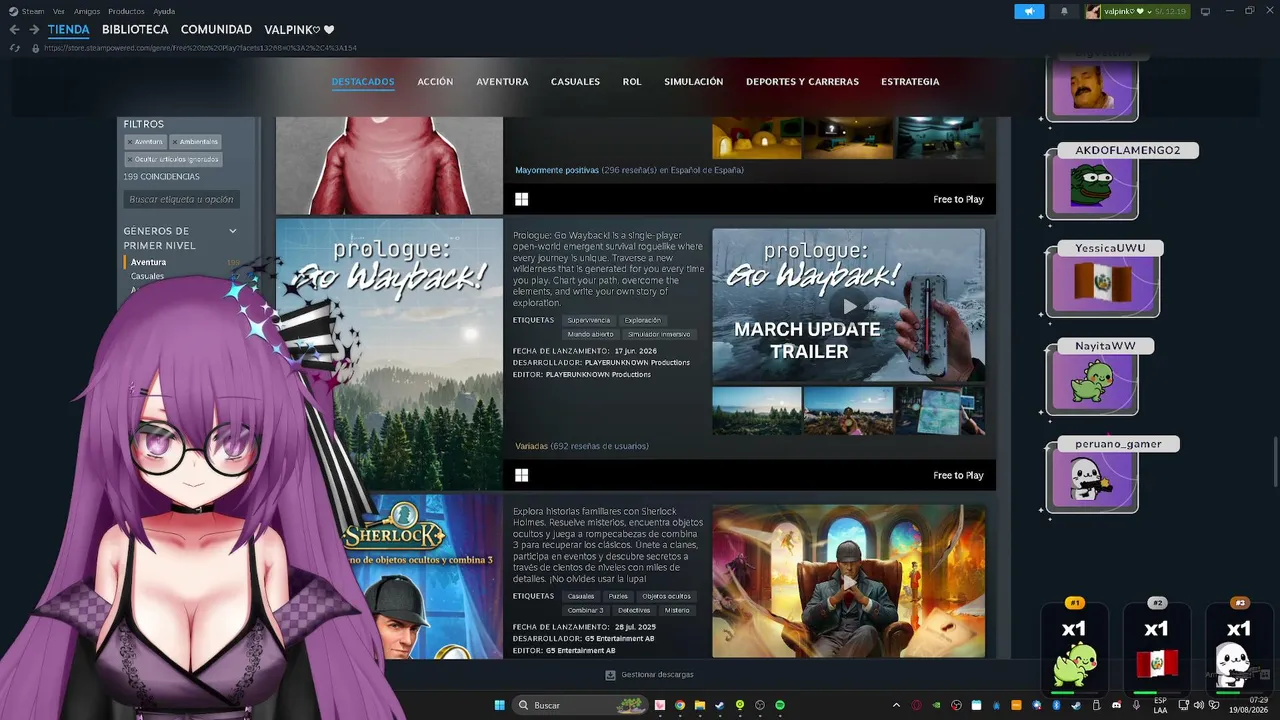Image resolution: width=1280 pixels, height=720 pixels.
Task: Click the Nvidia icon in the system tray
Action: tap(936, 705)
